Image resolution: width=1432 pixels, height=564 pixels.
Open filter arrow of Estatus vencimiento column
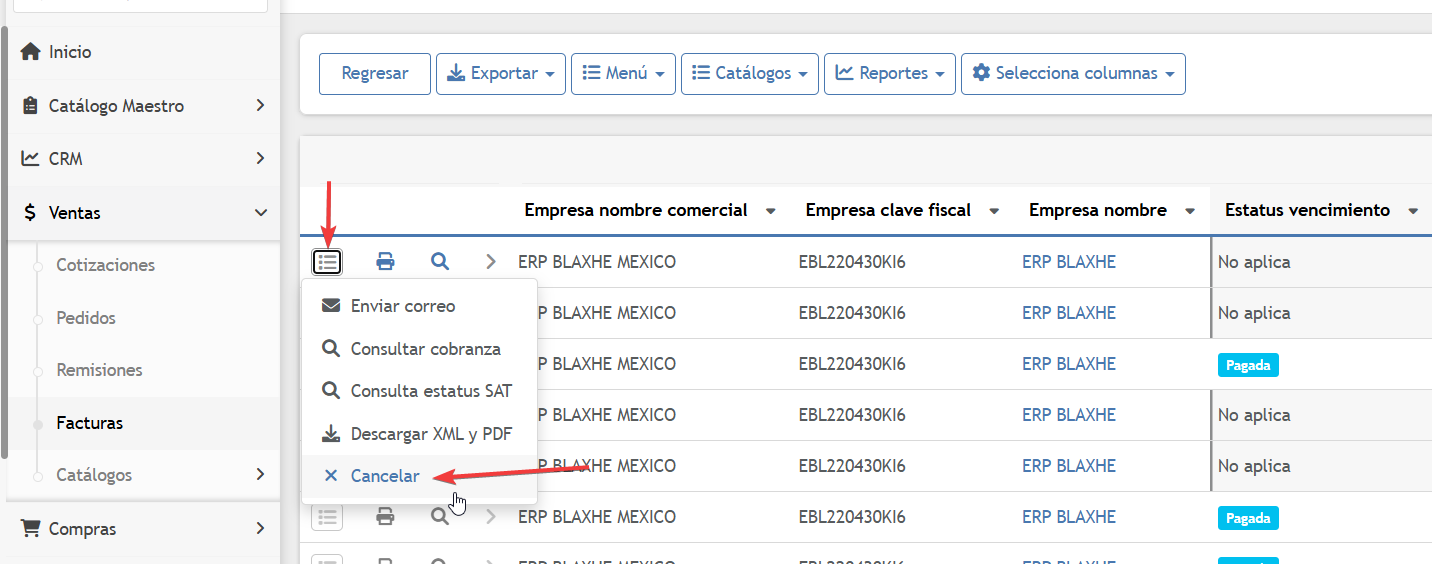point(1413,211)
